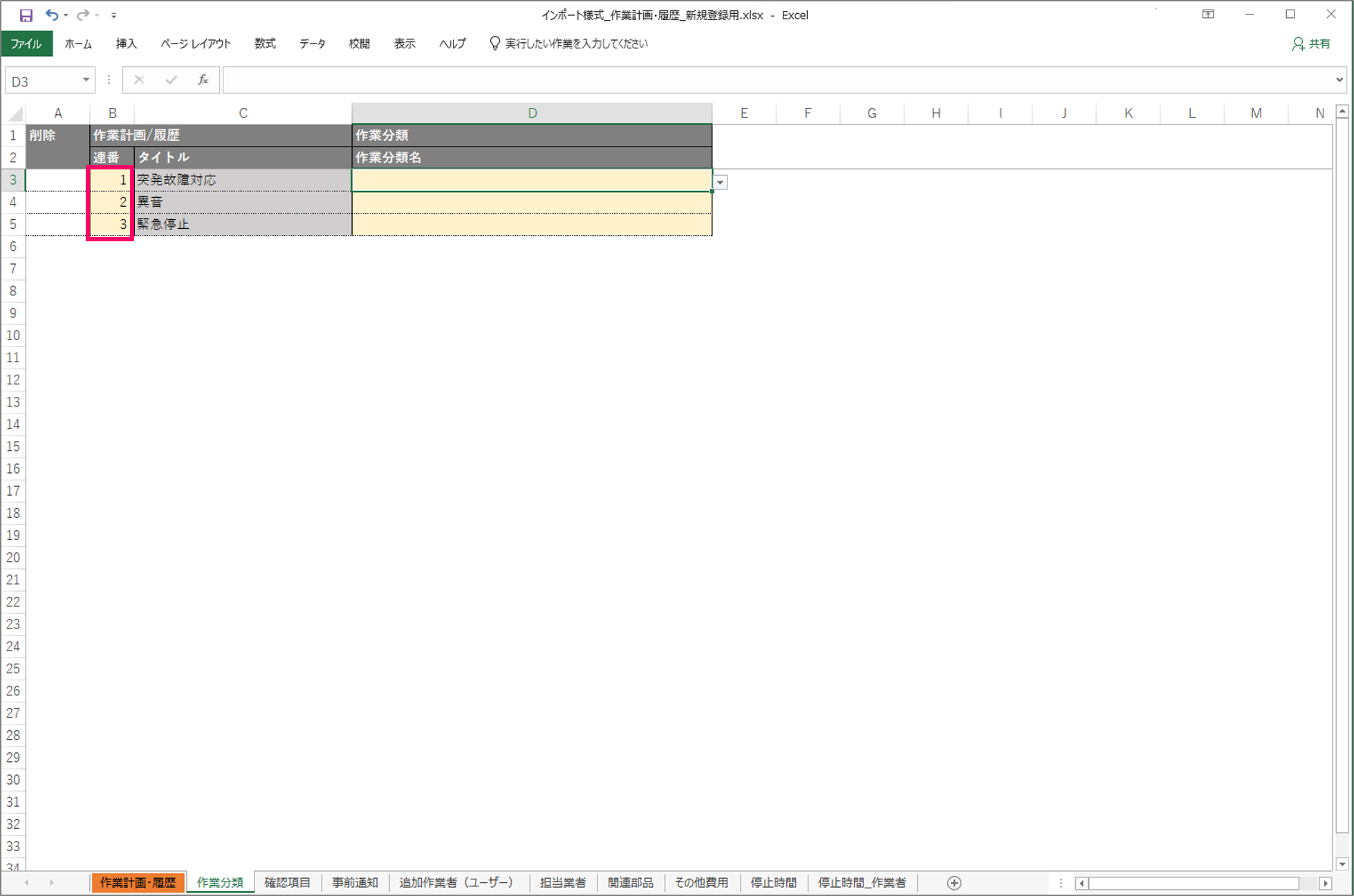Expand the formula bar with chevron
The image size is (1354, 896).
pyautogui.click(x=1339, y=80)
